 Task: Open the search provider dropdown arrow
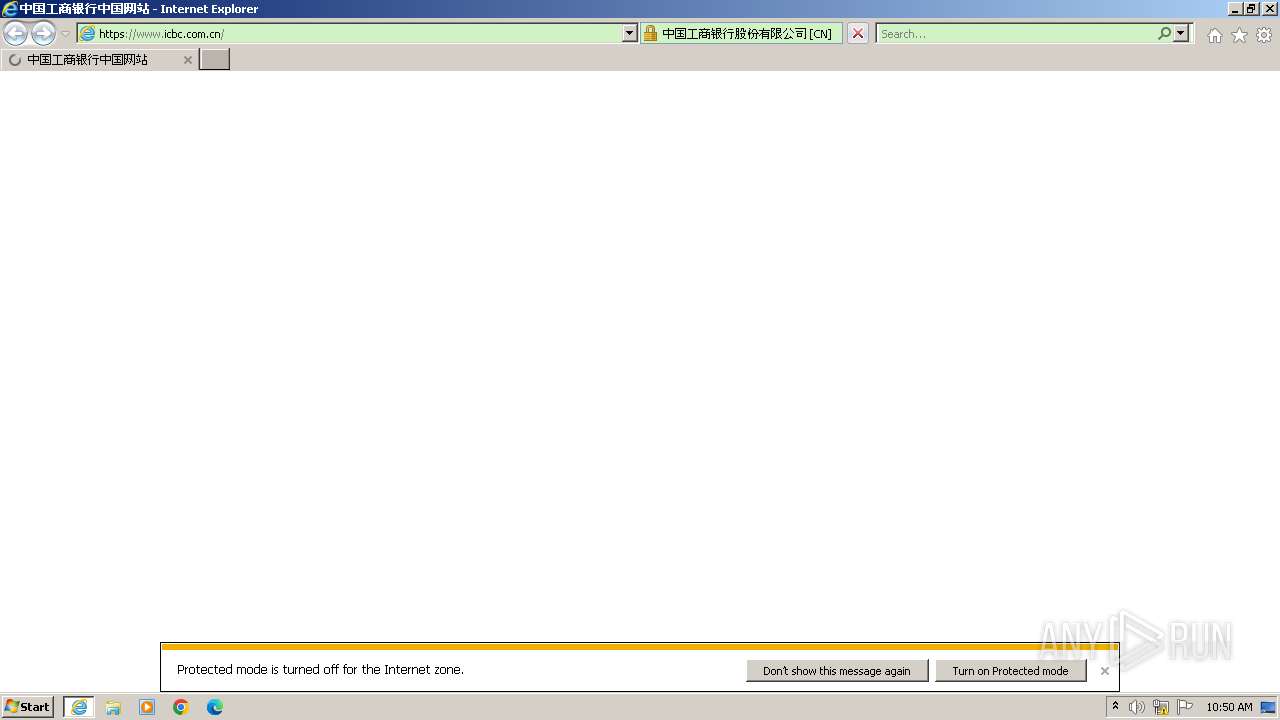tap(1181, 33)
